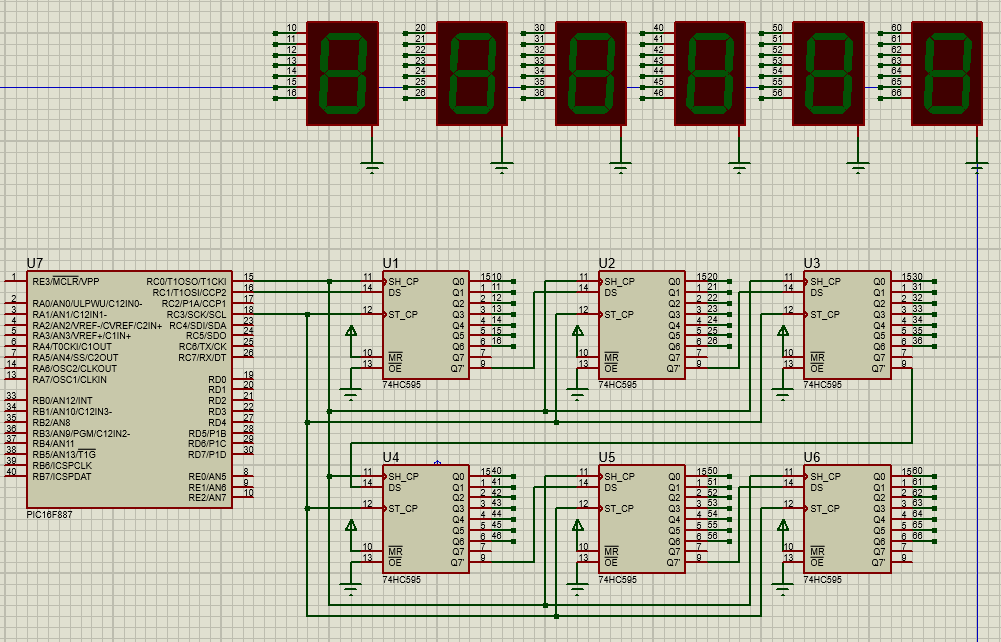Screen dimensions: 1001x642
Task: Click the first seven-segment display with pins 10-16
Action: pos(343,73)
